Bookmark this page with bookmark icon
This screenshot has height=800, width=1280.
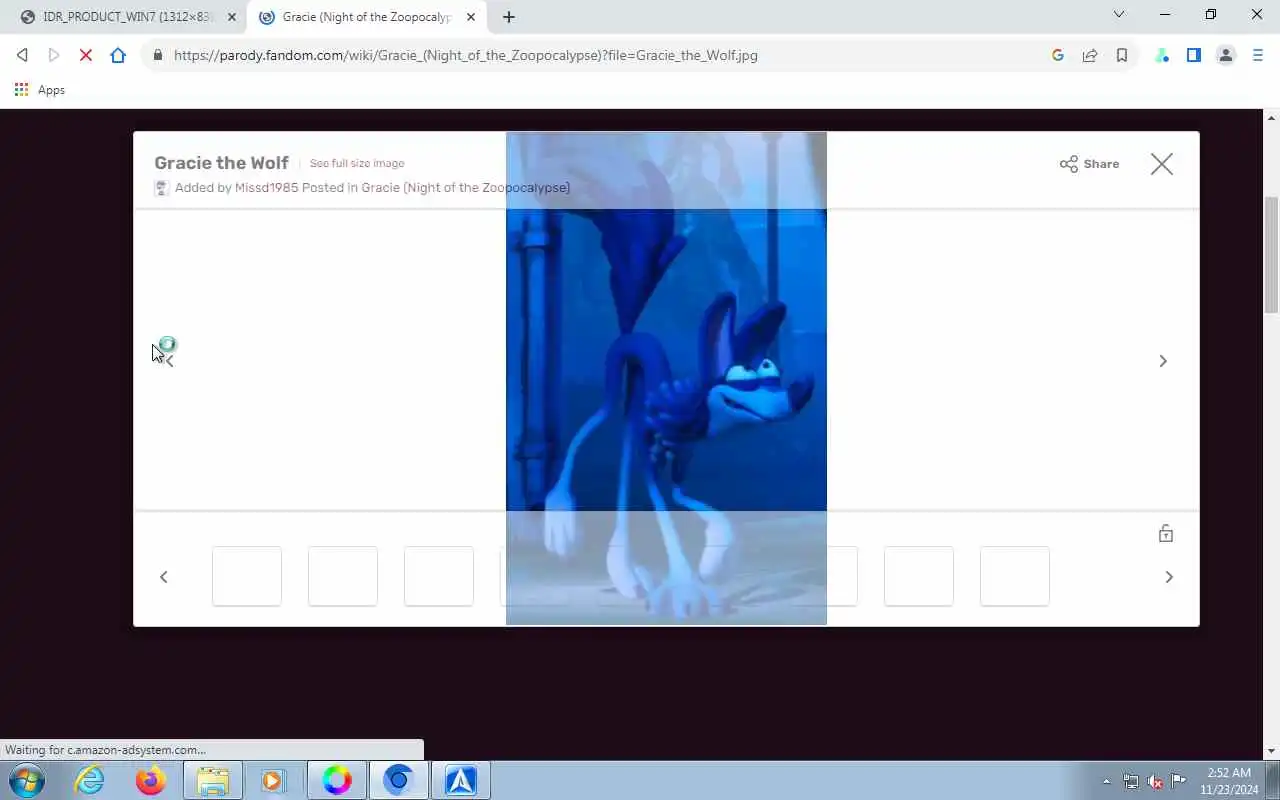point(1122,55)
